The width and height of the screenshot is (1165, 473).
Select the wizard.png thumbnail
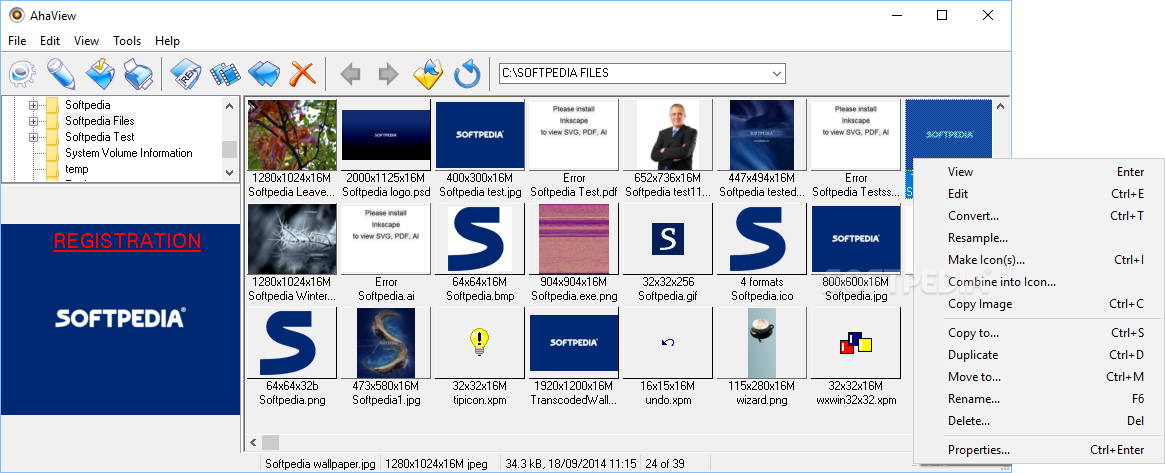[762, 343]
